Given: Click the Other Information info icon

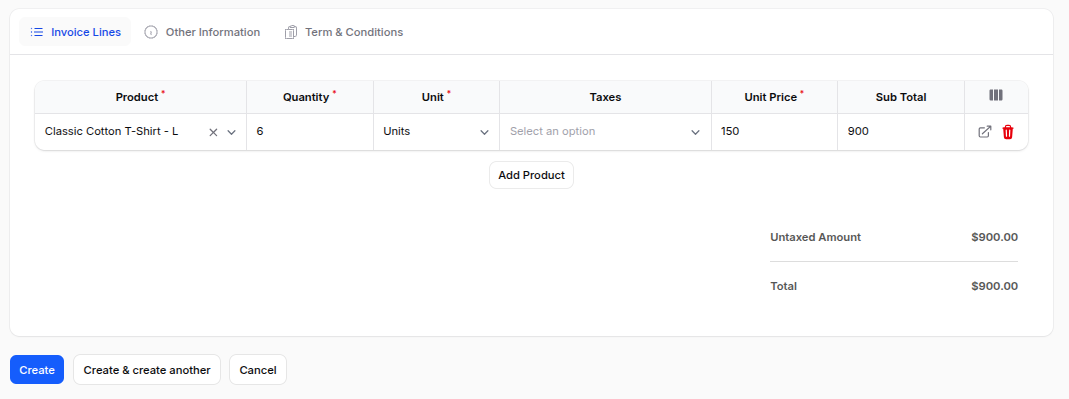Looking at the screenshot, I should tap(151, 32).
